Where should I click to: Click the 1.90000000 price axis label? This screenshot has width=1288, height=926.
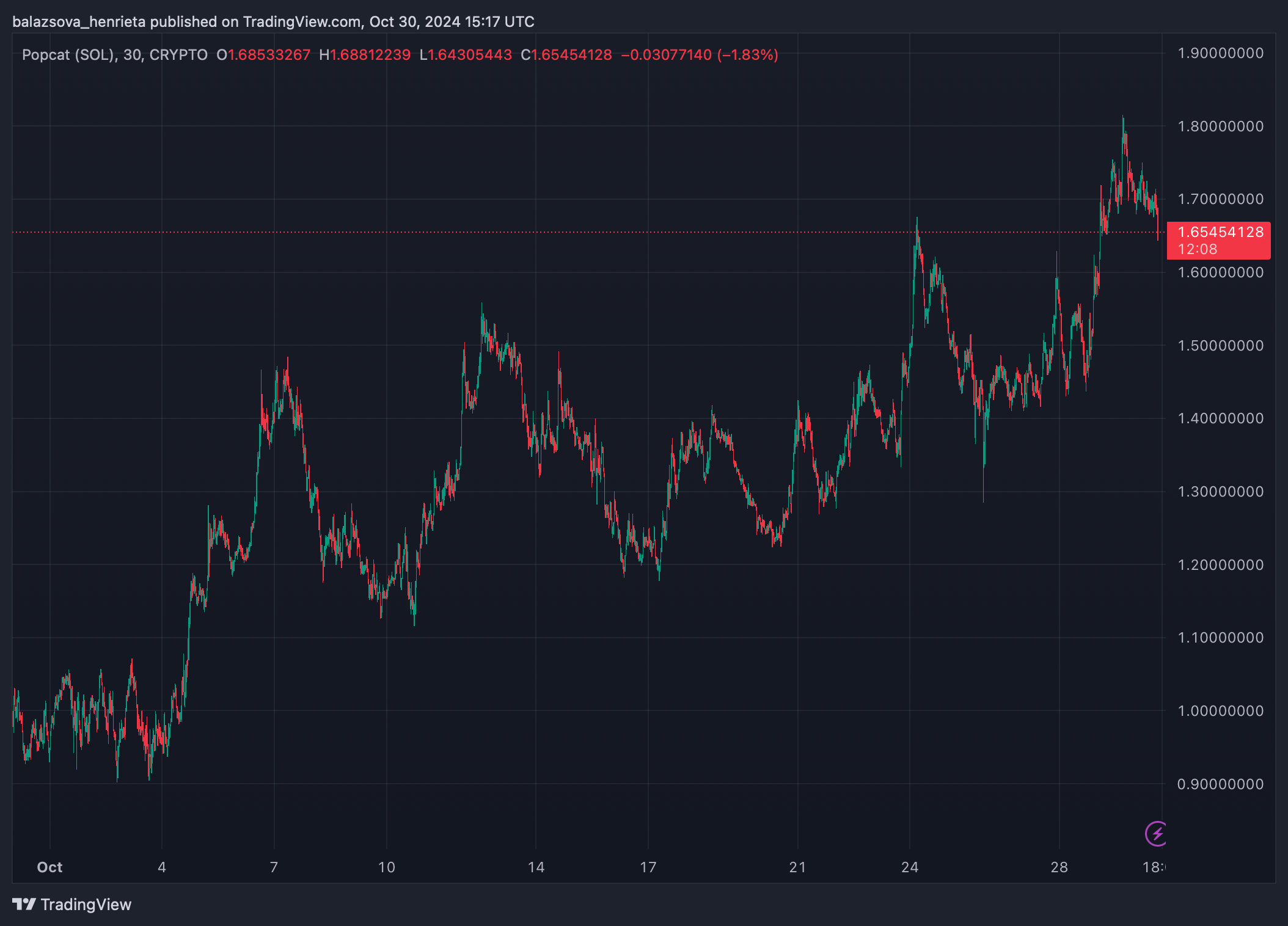1220,53
